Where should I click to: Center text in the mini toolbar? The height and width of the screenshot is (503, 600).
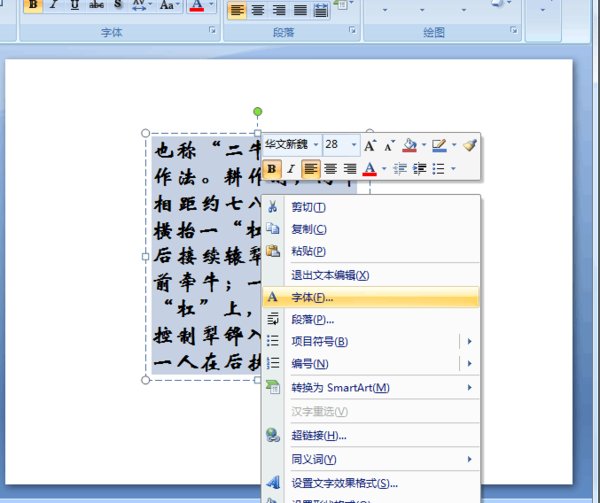(x=330, y=169)
